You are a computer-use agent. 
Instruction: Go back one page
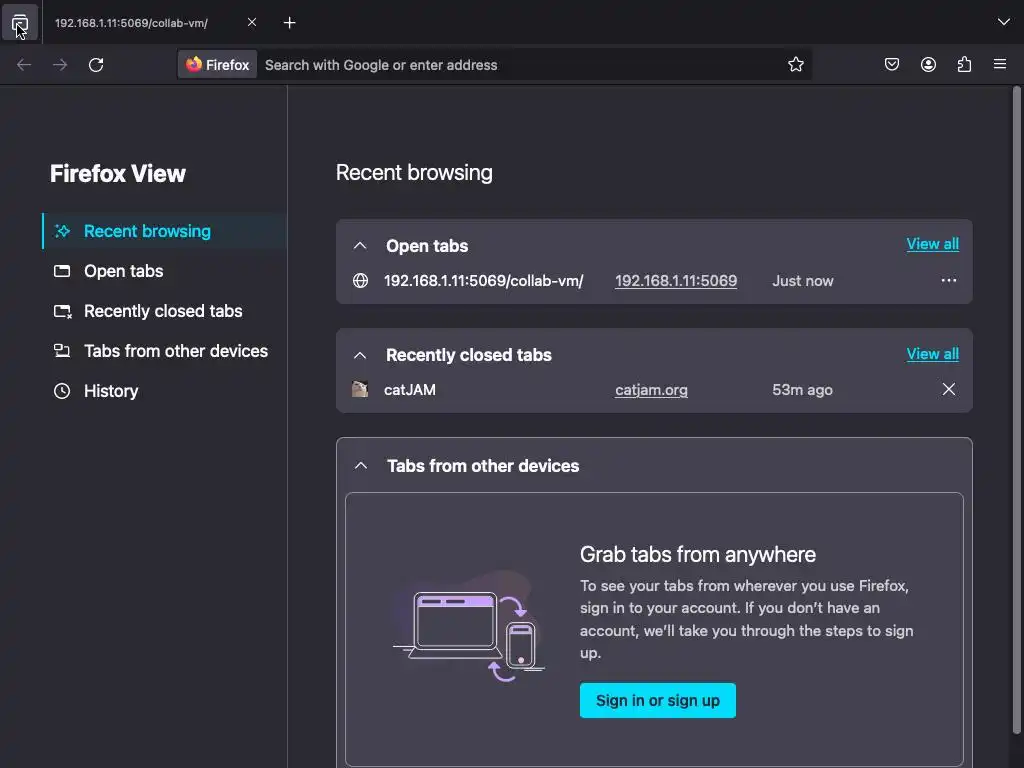(x=24, y=65)
